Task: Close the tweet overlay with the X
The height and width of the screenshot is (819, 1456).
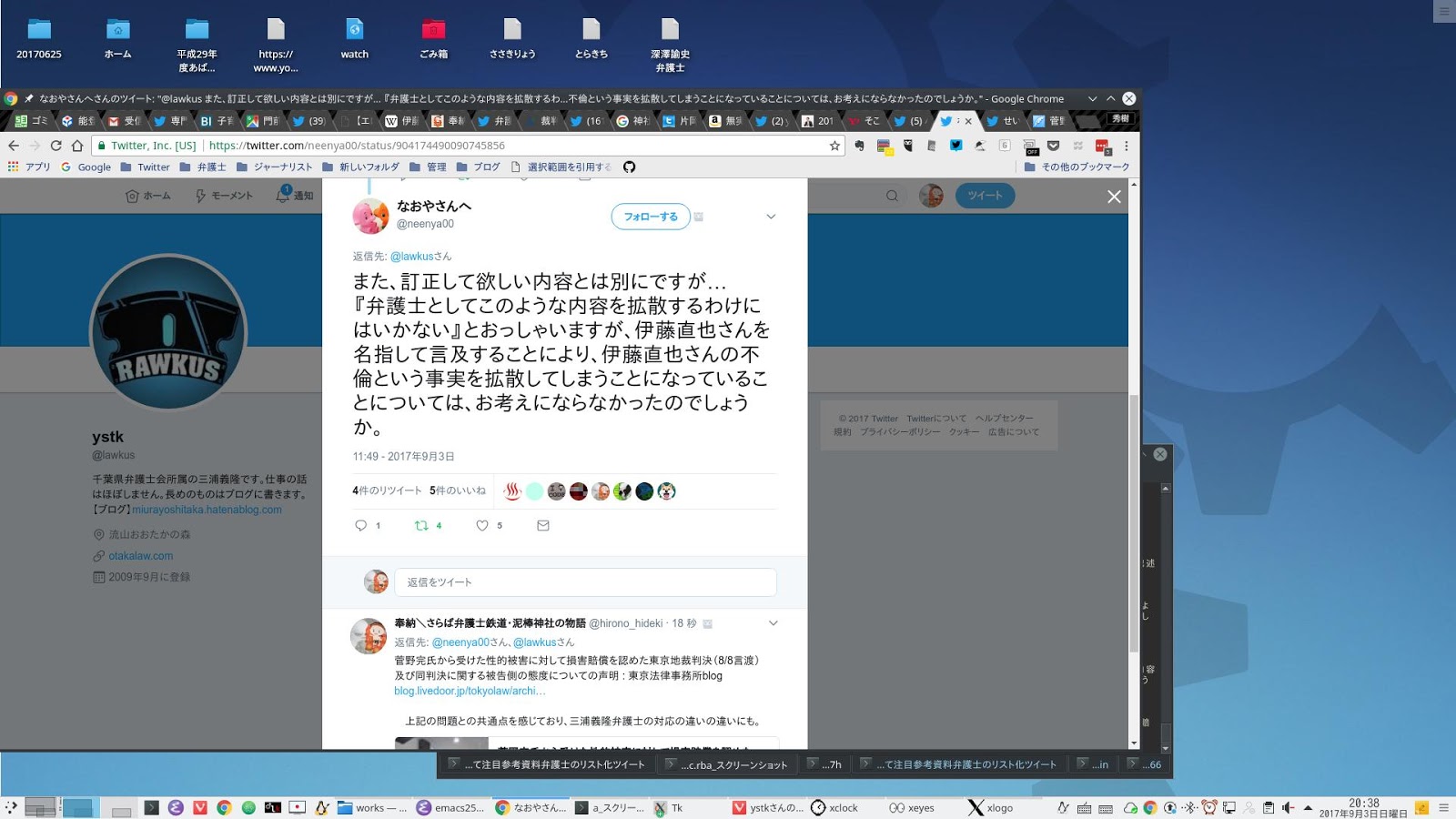Action: click(x=1114, y=197)
